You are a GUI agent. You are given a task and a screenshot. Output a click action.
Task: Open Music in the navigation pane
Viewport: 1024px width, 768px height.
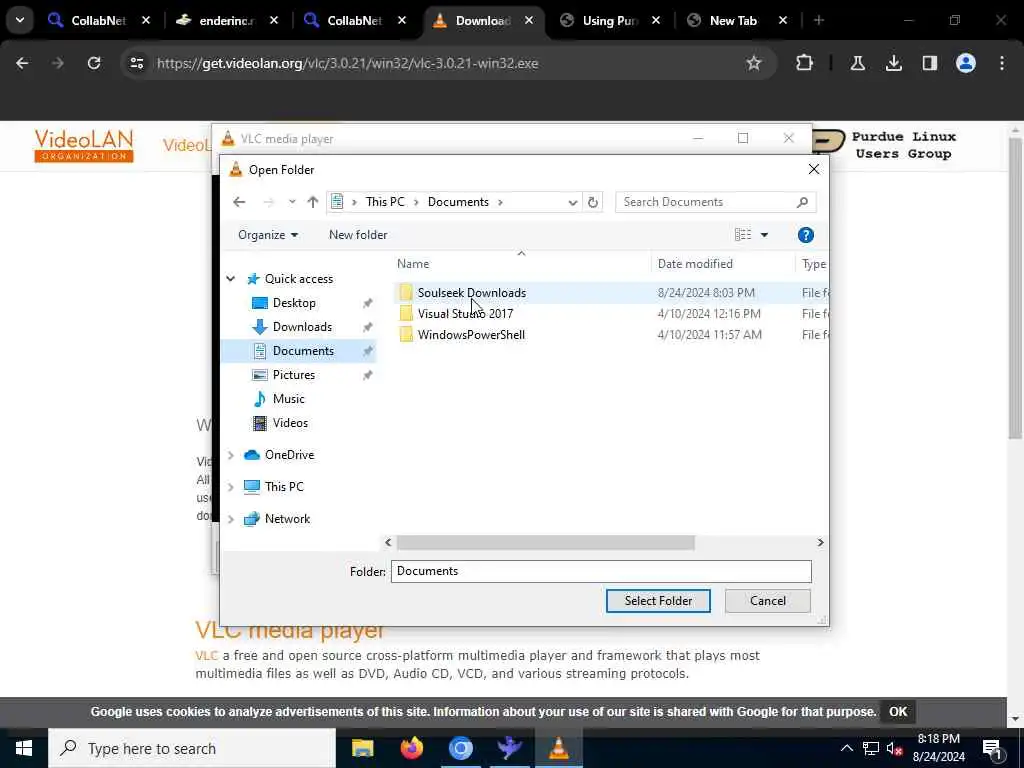point(288,398)
